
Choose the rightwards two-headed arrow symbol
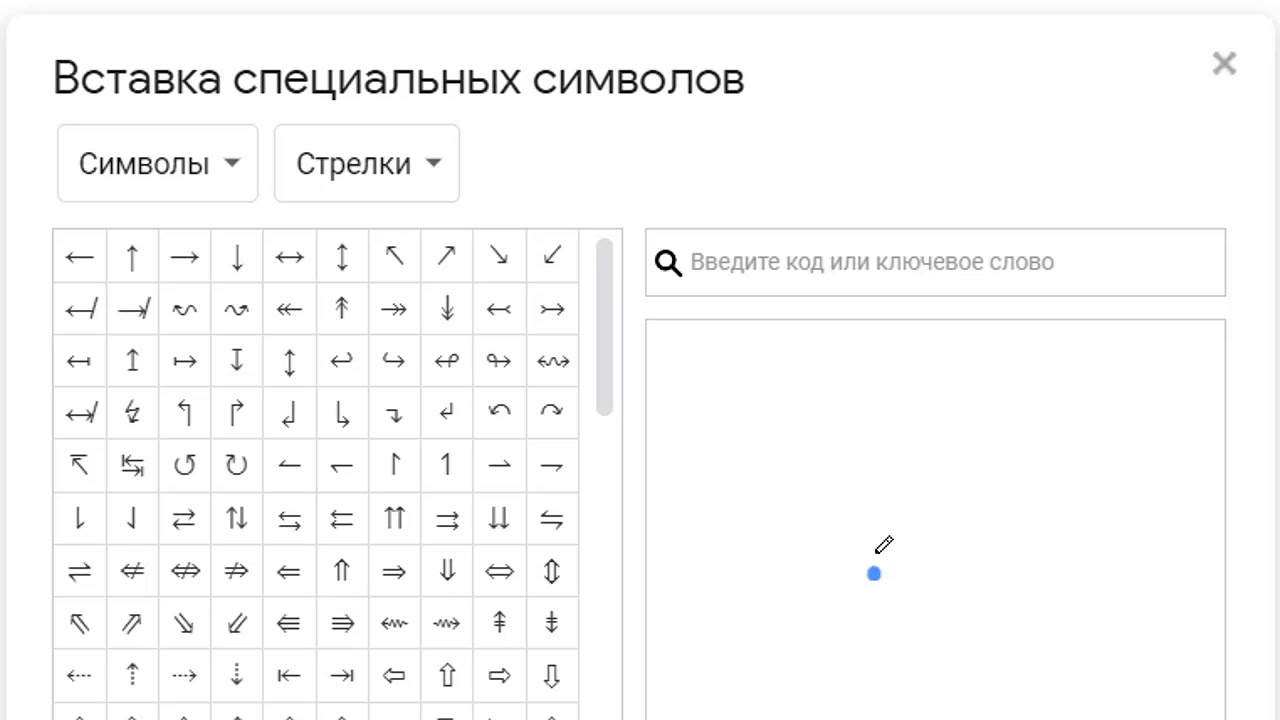394,309
